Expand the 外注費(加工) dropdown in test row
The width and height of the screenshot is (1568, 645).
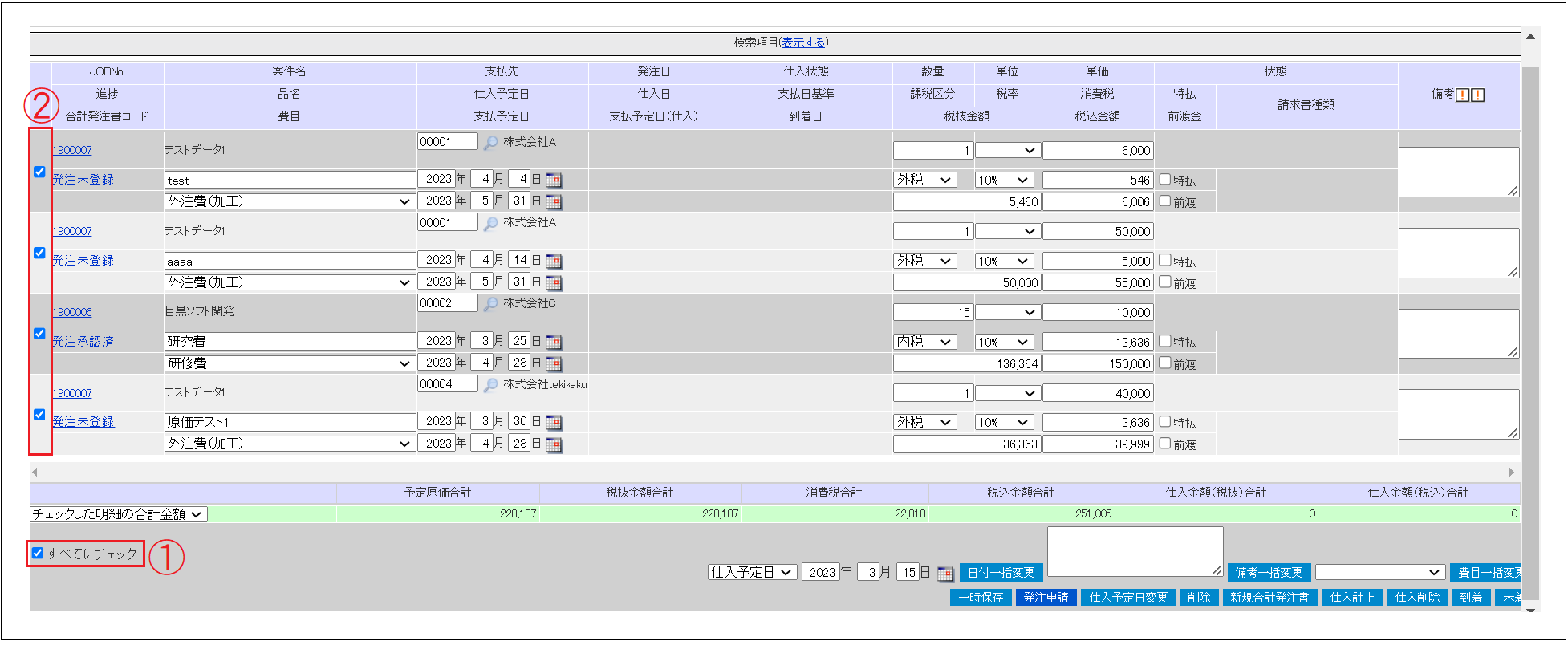pos(289,201)
